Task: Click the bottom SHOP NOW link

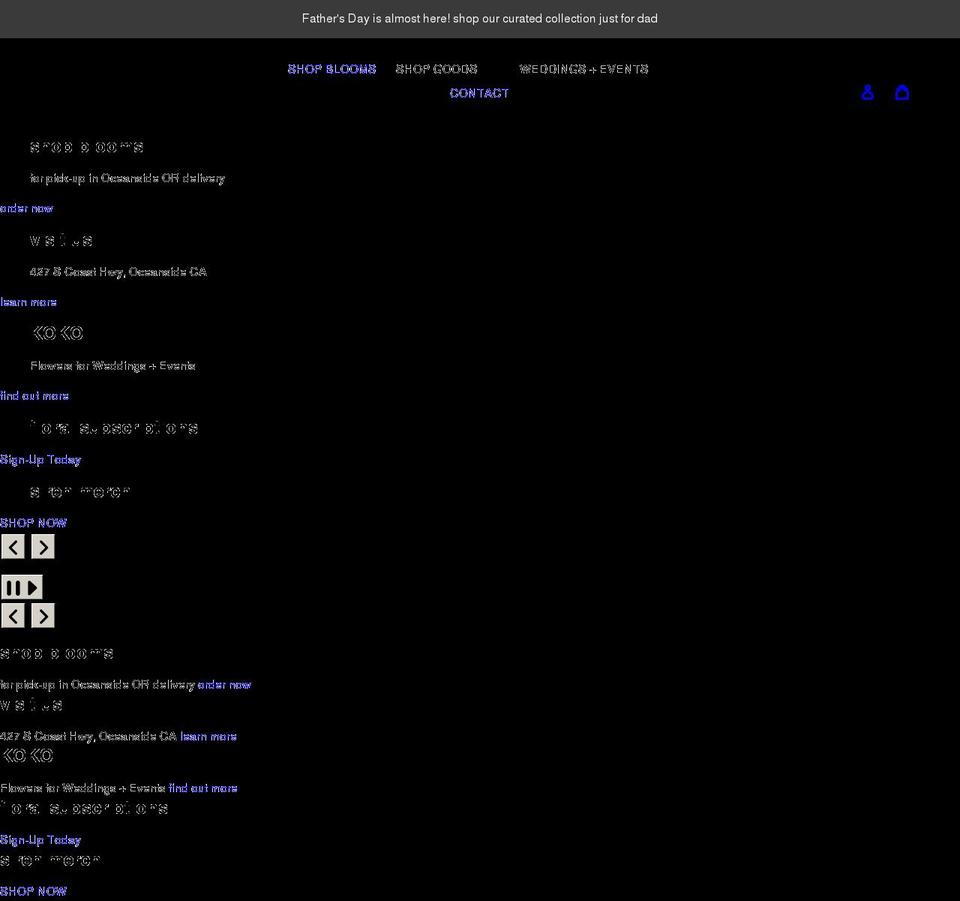Action: pos(33,890)
